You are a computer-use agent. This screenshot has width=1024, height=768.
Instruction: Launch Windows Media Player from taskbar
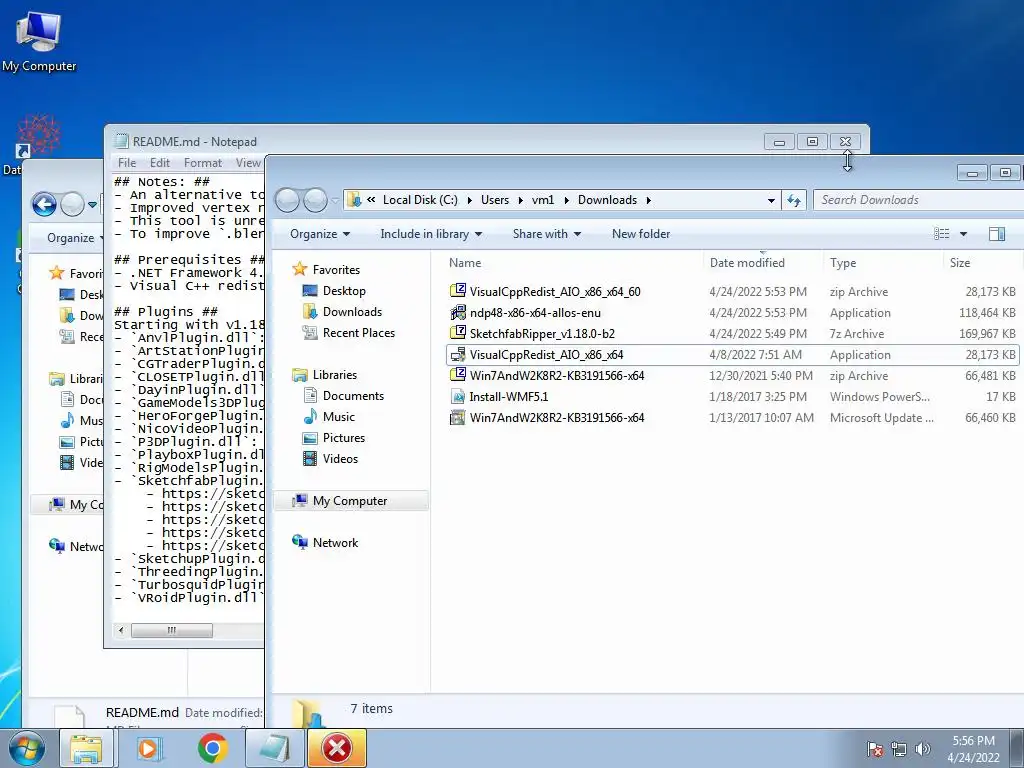(150, 748)
